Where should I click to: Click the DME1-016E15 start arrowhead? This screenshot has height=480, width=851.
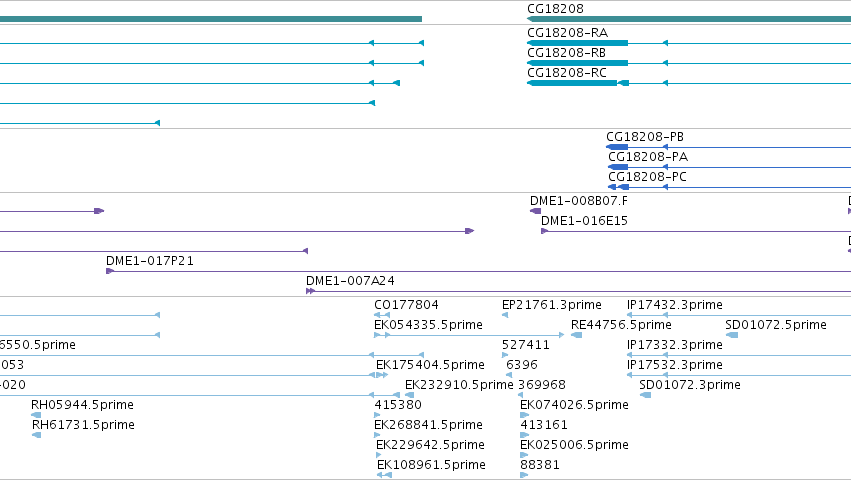pyautogui.click(x=544, y=231)
